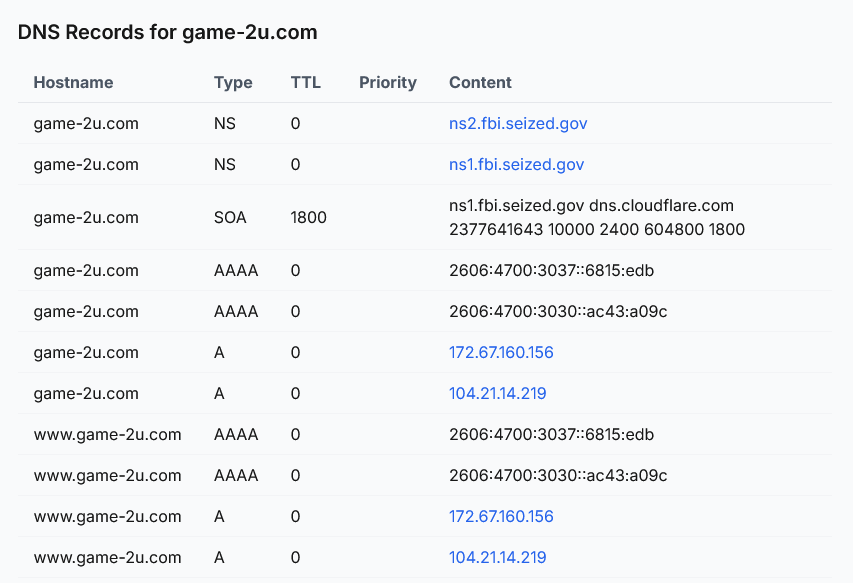
Task: Select the SOA record type cell
Action: [230, 218]
